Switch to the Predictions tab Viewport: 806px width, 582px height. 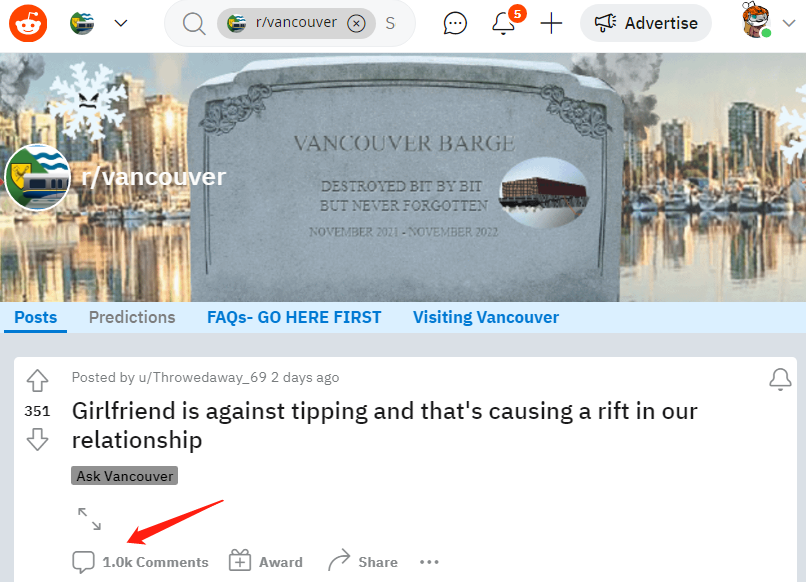(x=132, y=317)
